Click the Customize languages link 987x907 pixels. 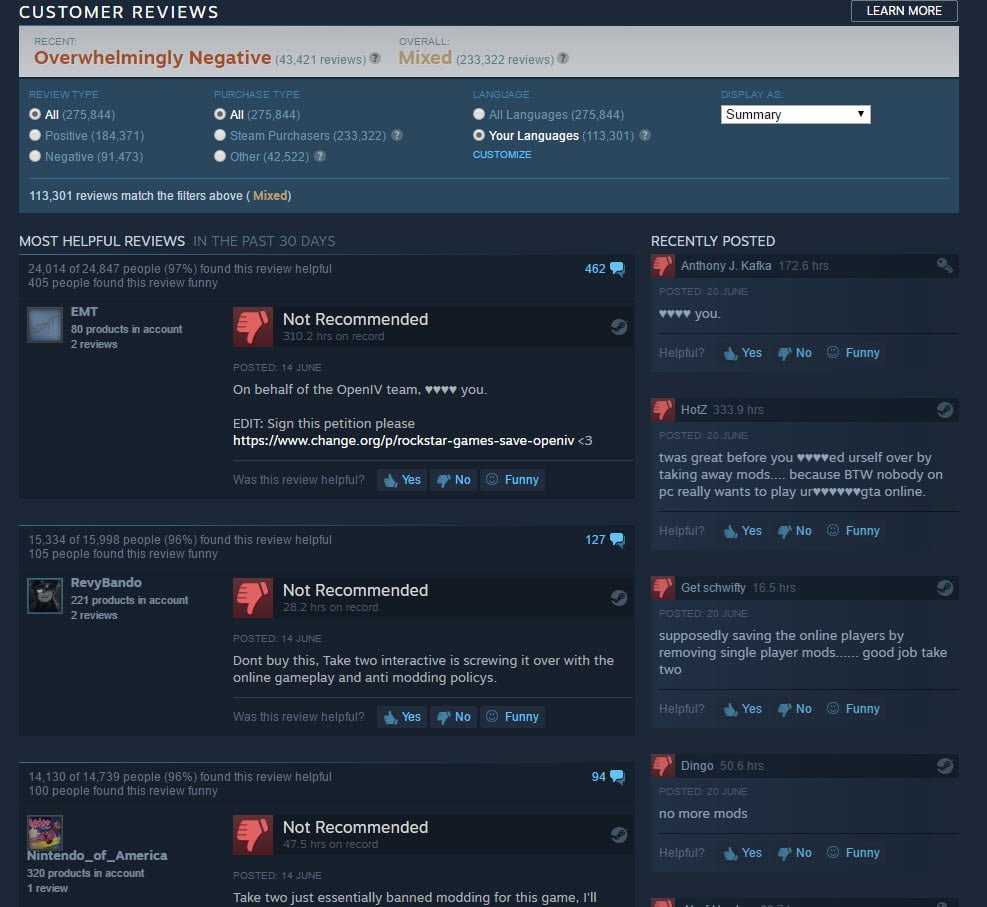click(502, 155)
